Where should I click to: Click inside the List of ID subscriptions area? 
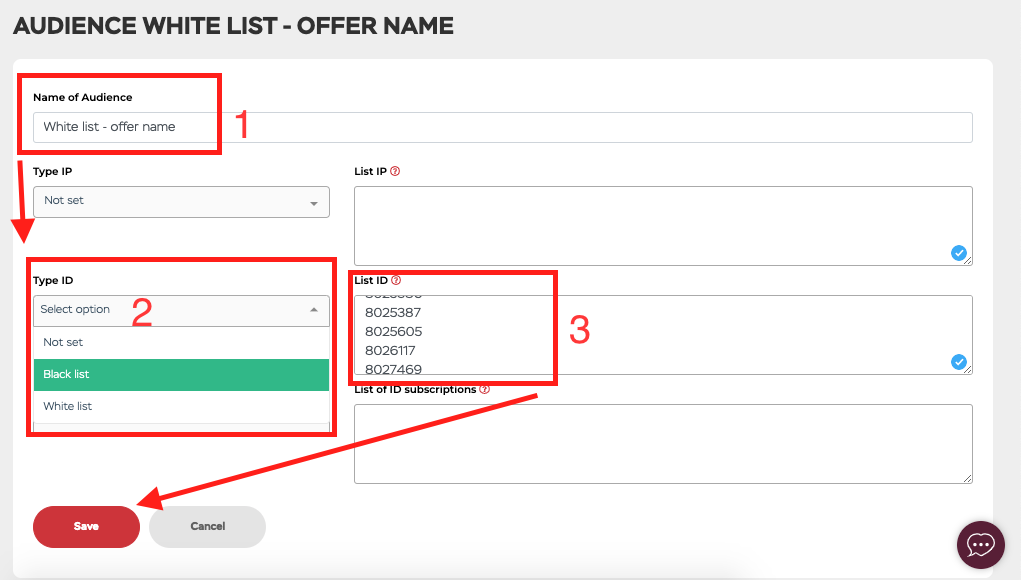click(663, 444)
